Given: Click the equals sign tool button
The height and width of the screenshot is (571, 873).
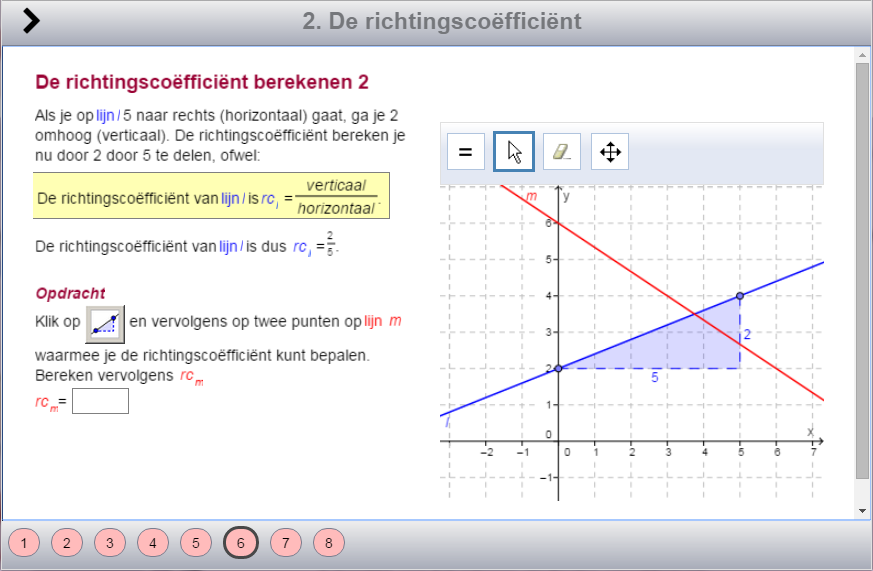Looking at the screenshot, I should pos(465,152).
